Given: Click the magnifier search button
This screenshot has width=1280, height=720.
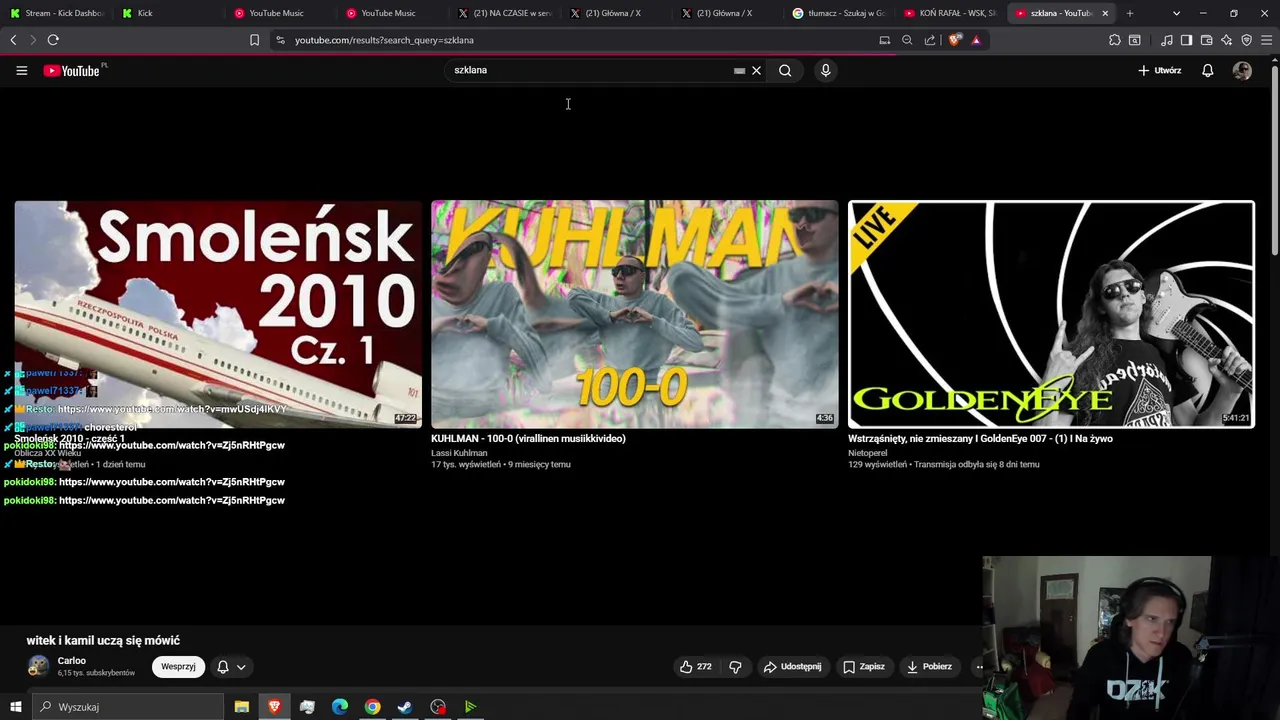Looking at the screenshot, I should [x=785, y=70].
